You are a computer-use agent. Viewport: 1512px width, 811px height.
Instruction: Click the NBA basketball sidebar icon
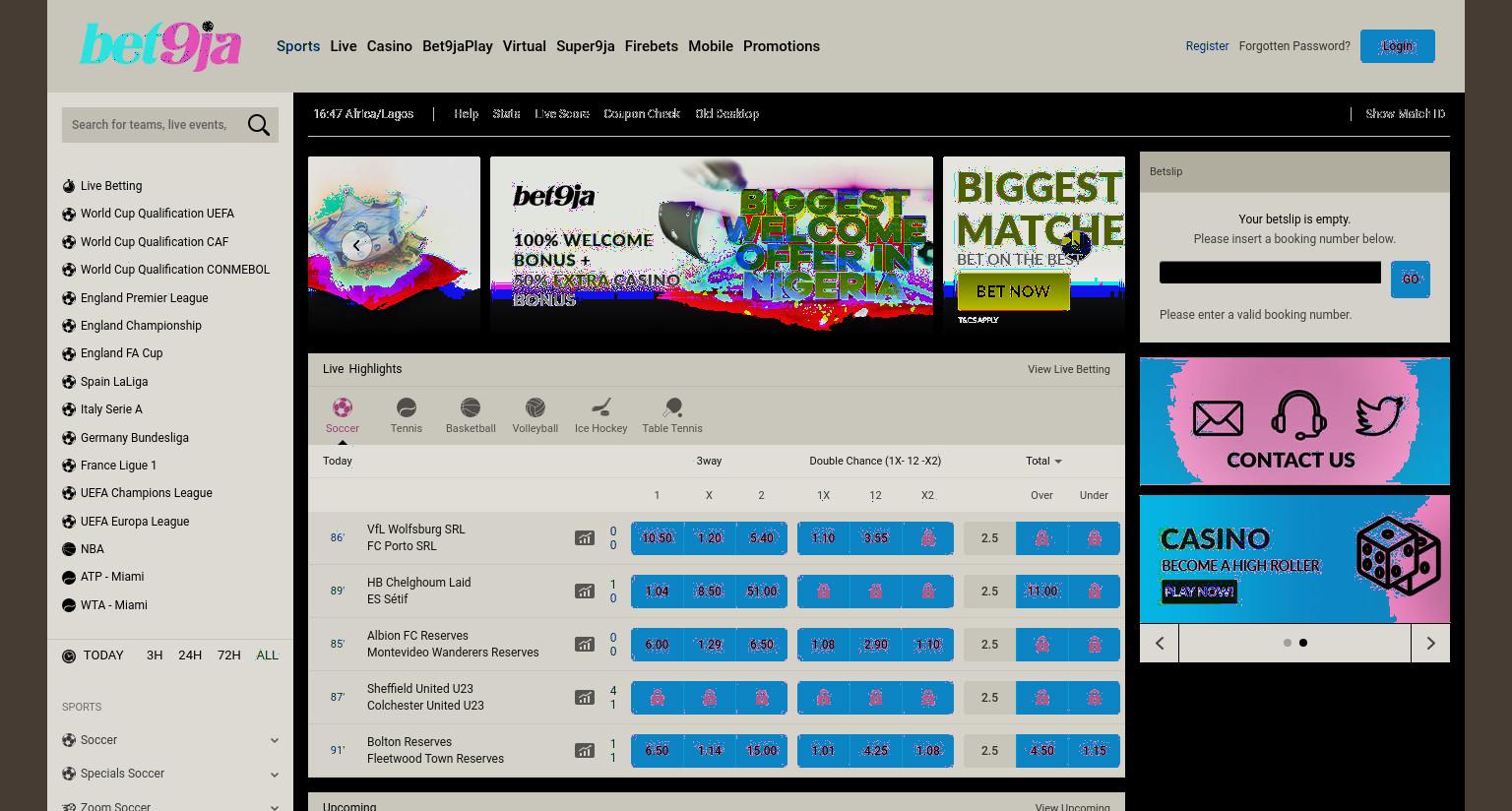click(x=69, y=549)
